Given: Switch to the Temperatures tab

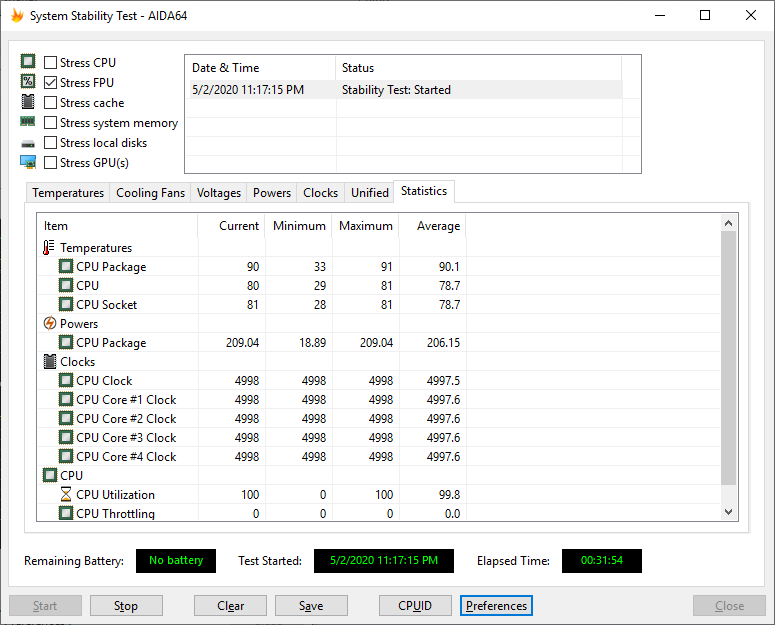Looking at the screenshot, I should pyautogui.click(x=68, y=193).
